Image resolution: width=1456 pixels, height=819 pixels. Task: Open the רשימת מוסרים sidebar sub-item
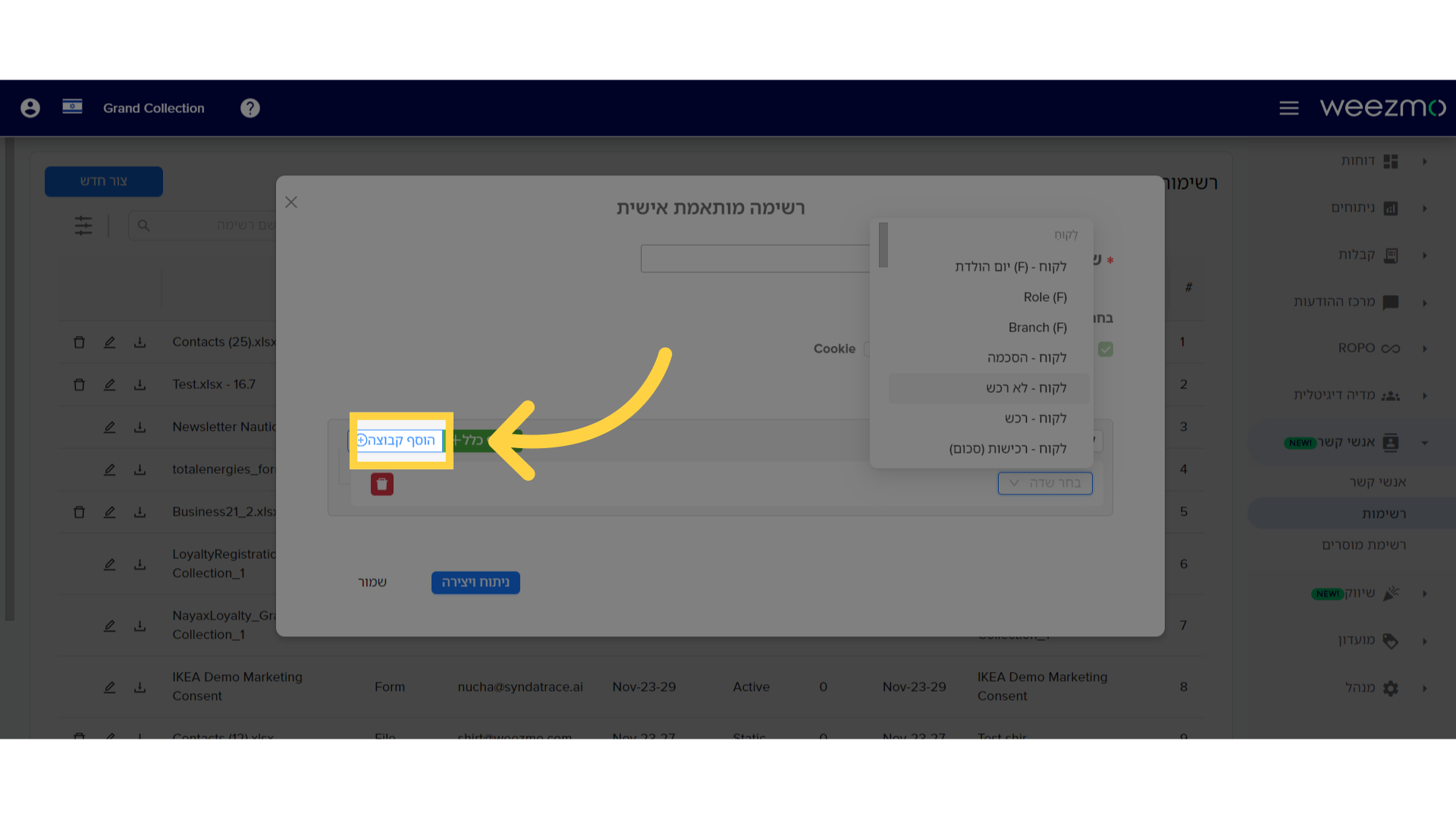[x=1363, y=544]
